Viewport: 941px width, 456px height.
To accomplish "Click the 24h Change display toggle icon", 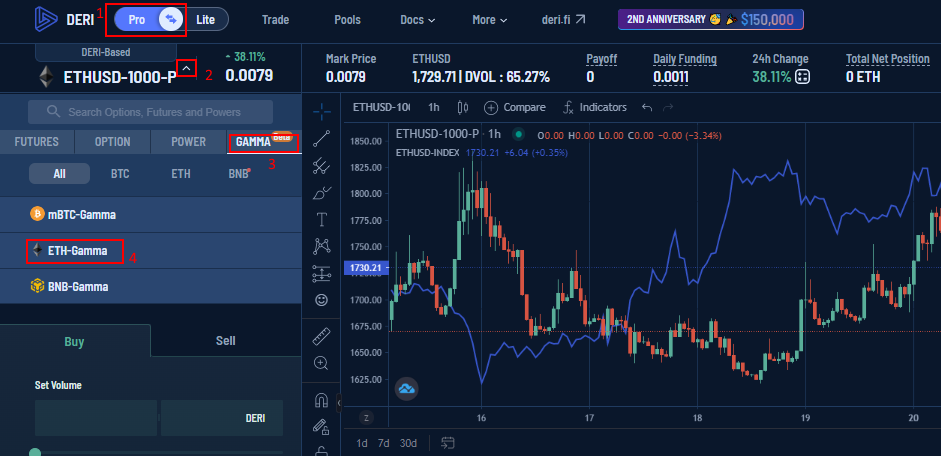I will [x=802, y=77].
